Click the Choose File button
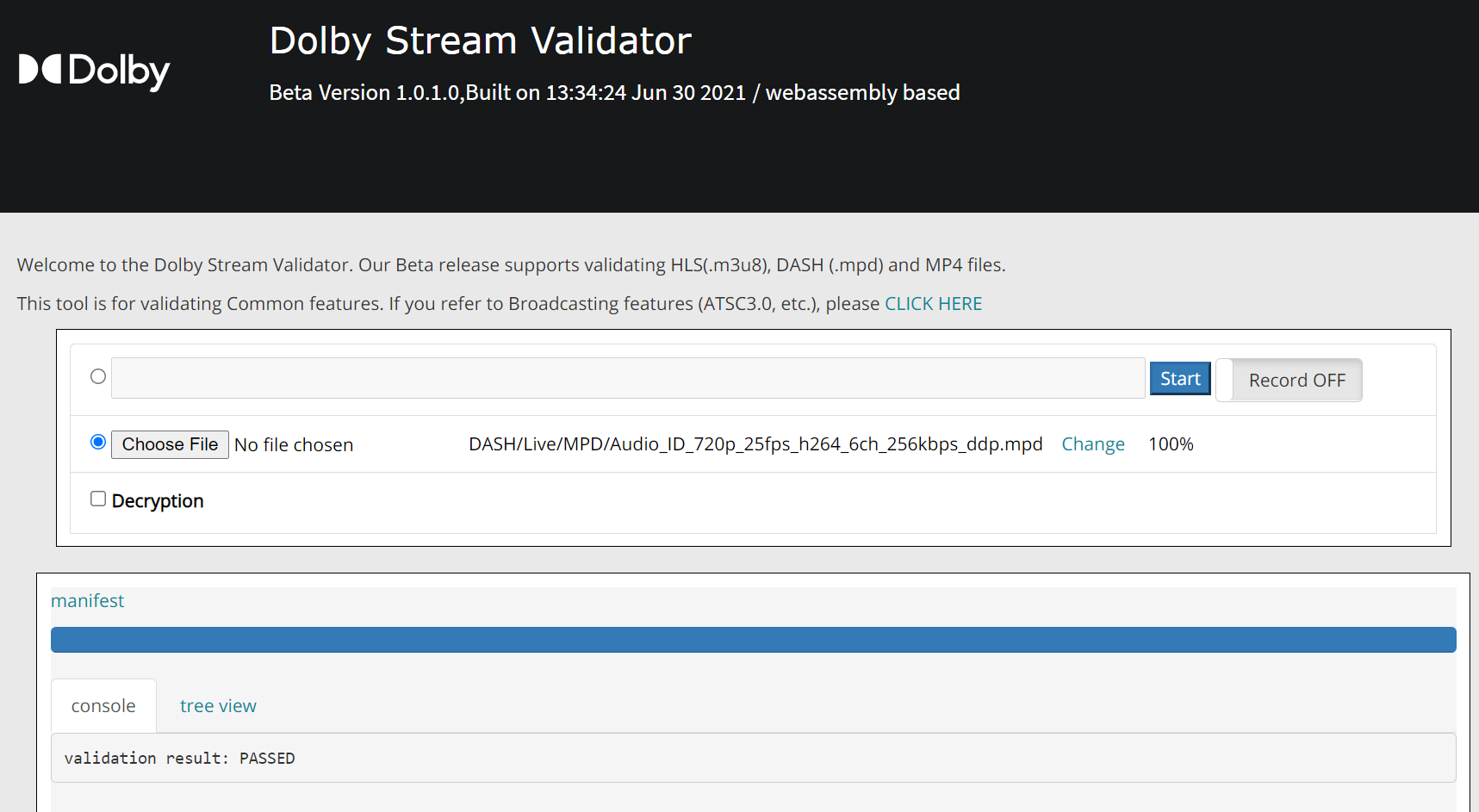 tap(170, 444)
